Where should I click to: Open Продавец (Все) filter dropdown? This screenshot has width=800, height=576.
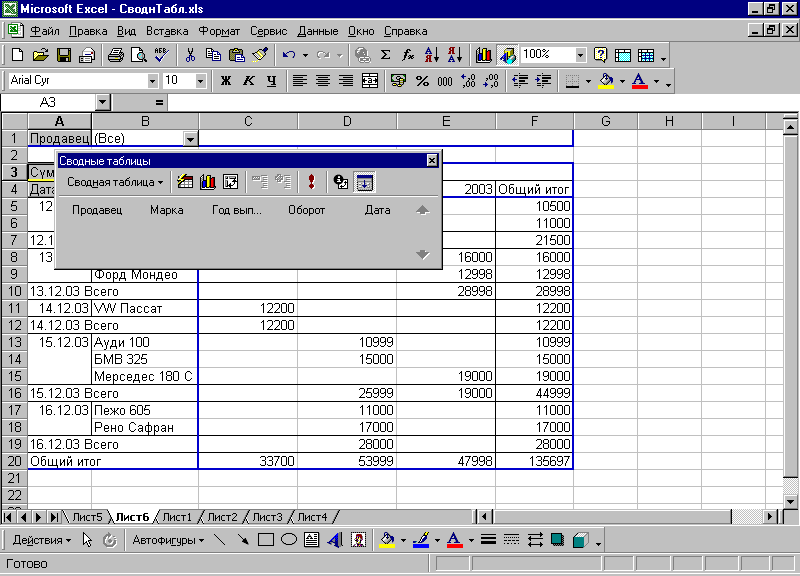[x=190, y=139]
